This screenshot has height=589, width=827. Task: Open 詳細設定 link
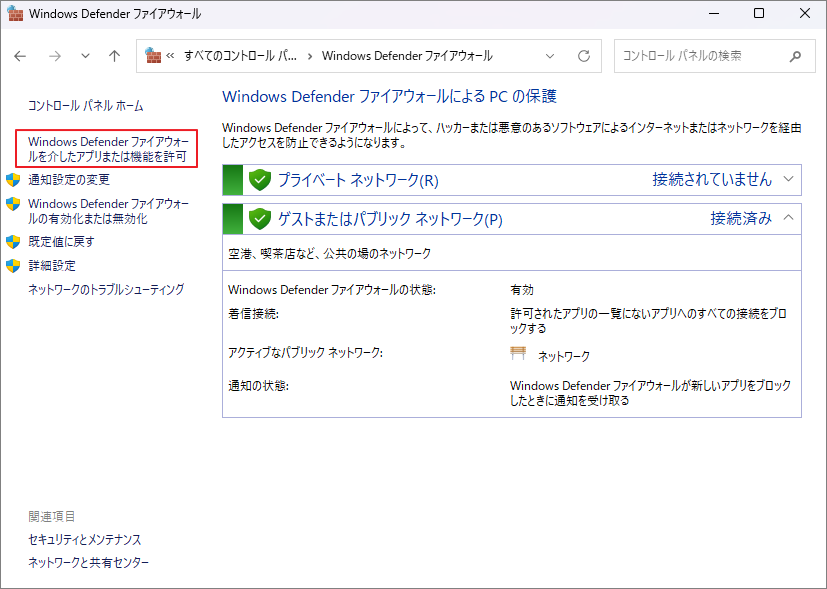click(x=52, y=265)
